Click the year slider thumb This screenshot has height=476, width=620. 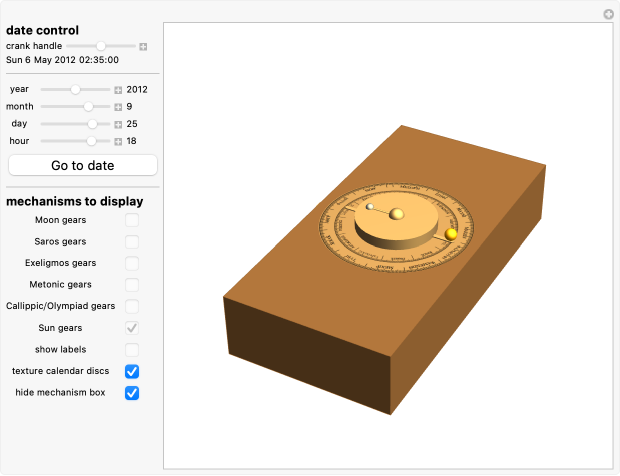pyautogui.click(x=75, y=90)
